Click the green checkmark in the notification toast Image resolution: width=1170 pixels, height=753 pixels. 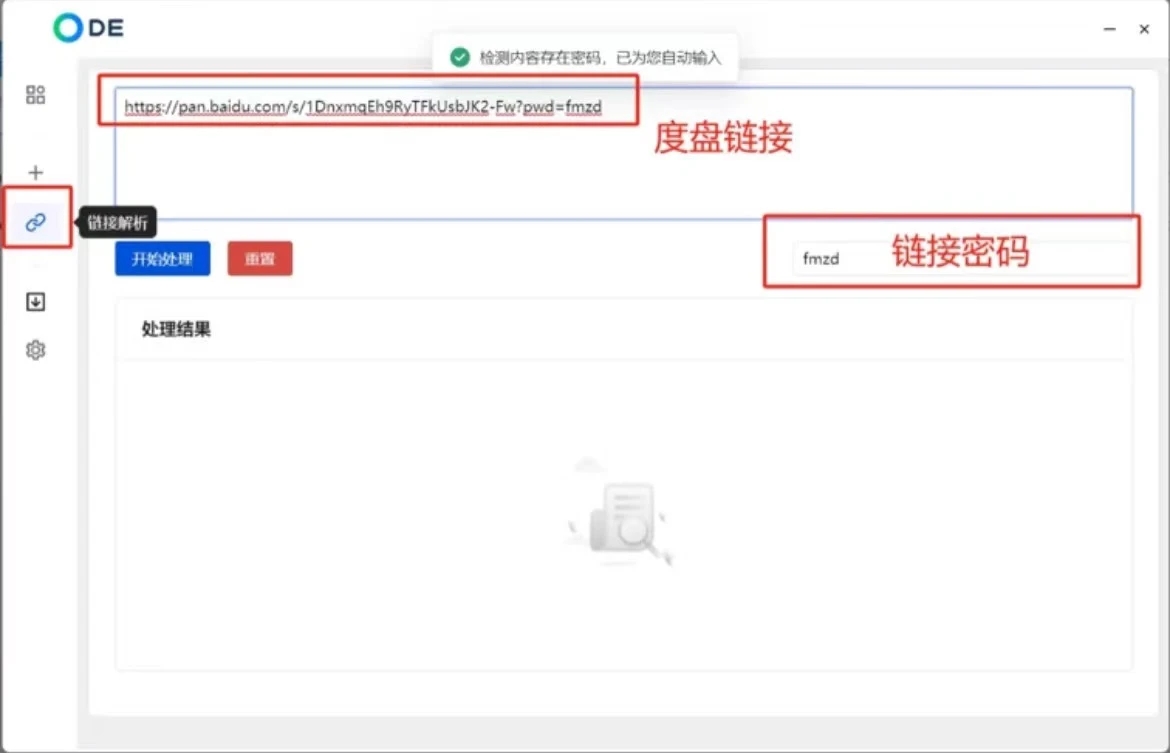pos(460,57)
